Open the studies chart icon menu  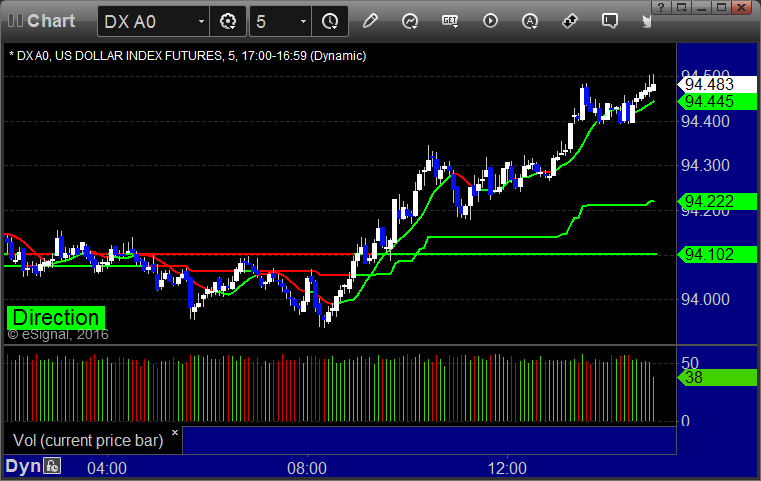[x=410, y=21]
